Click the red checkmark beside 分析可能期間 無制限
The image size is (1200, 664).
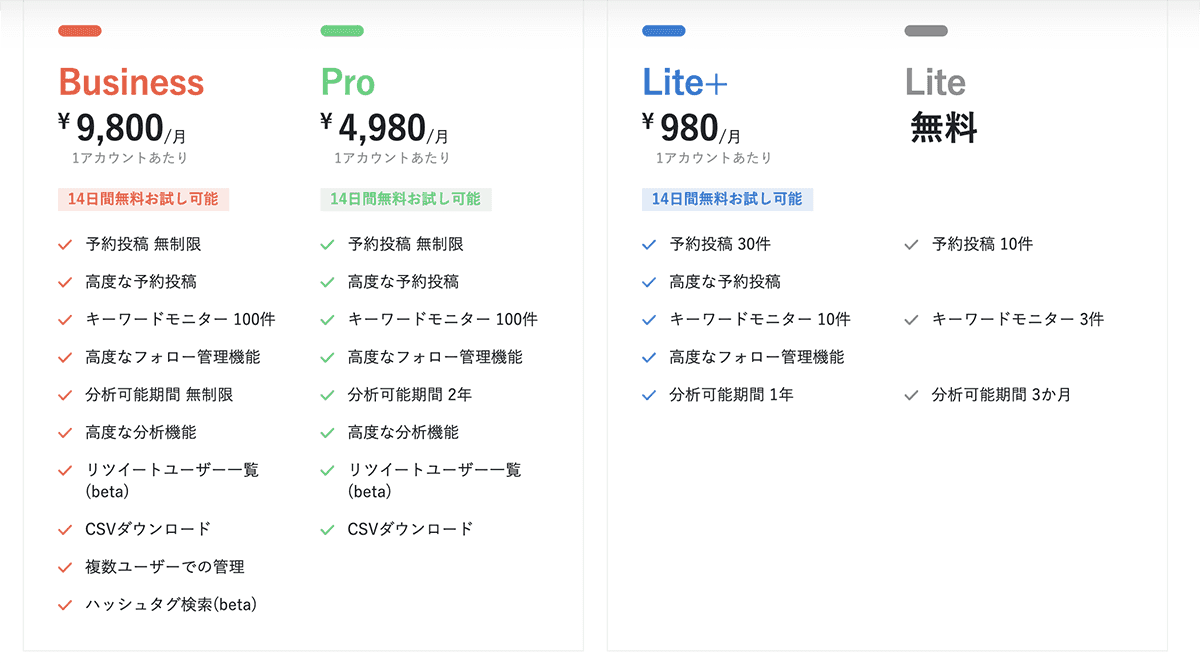tap(65, 395)
